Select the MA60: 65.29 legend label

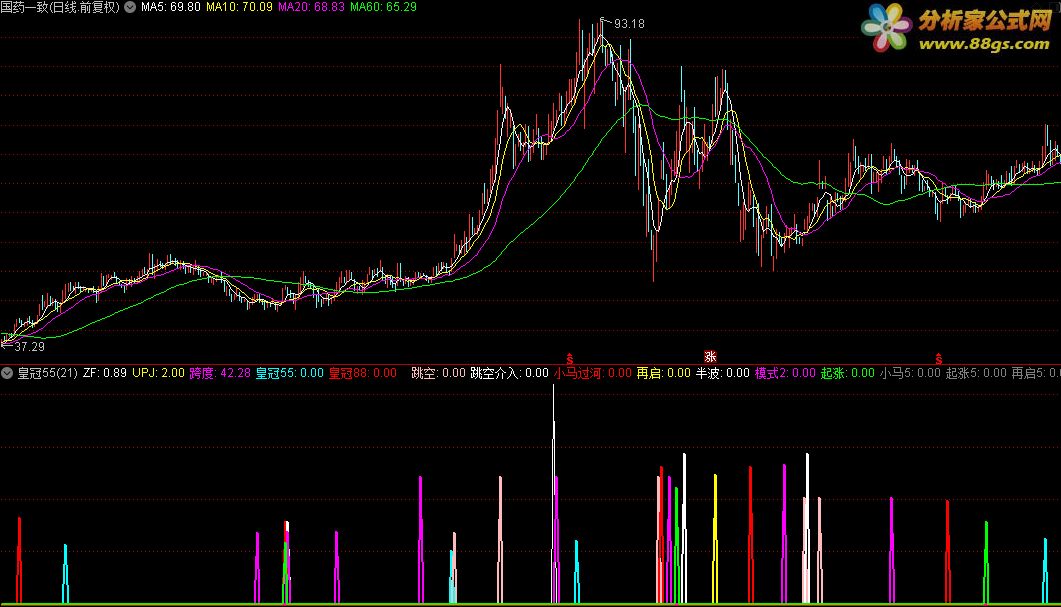click(383, 7)
